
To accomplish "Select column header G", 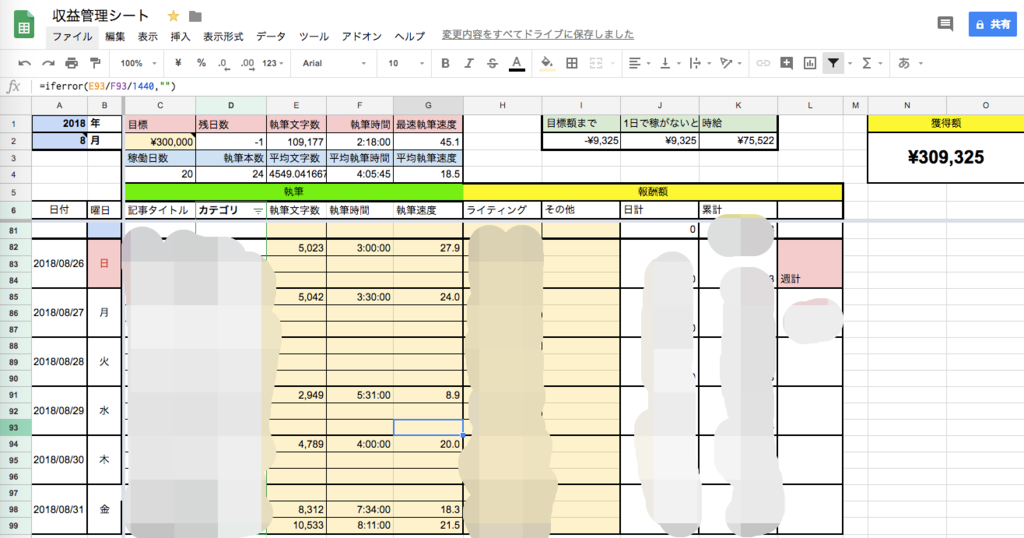I will pos(428,105).
